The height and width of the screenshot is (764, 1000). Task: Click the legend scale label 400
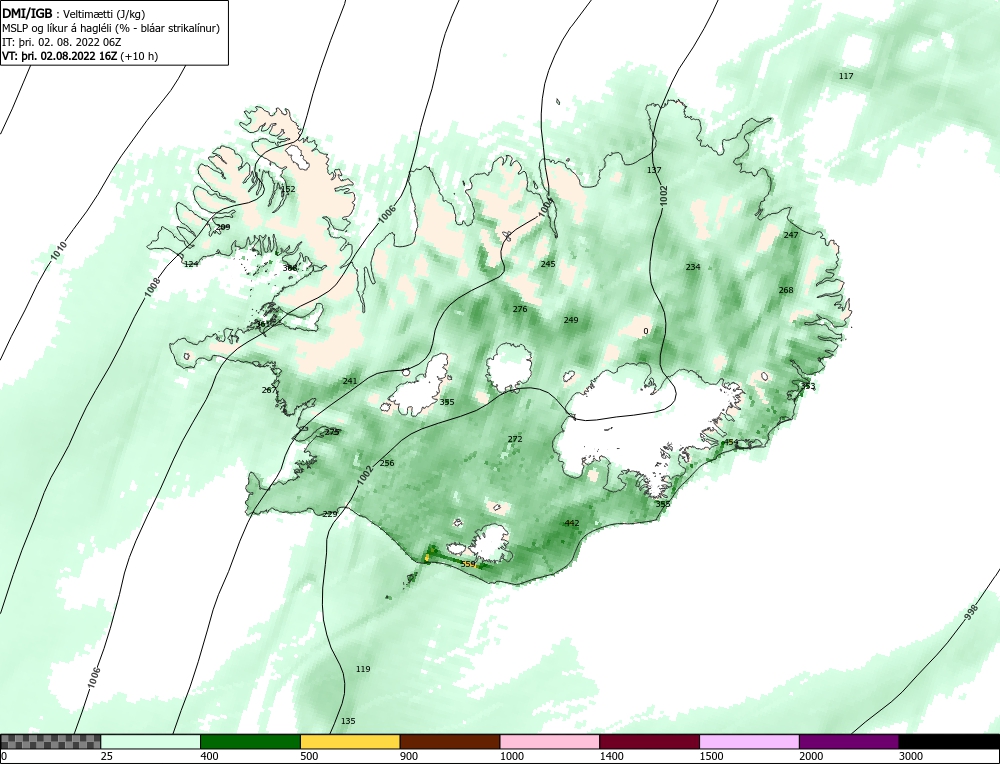click(x=209, y=756)
